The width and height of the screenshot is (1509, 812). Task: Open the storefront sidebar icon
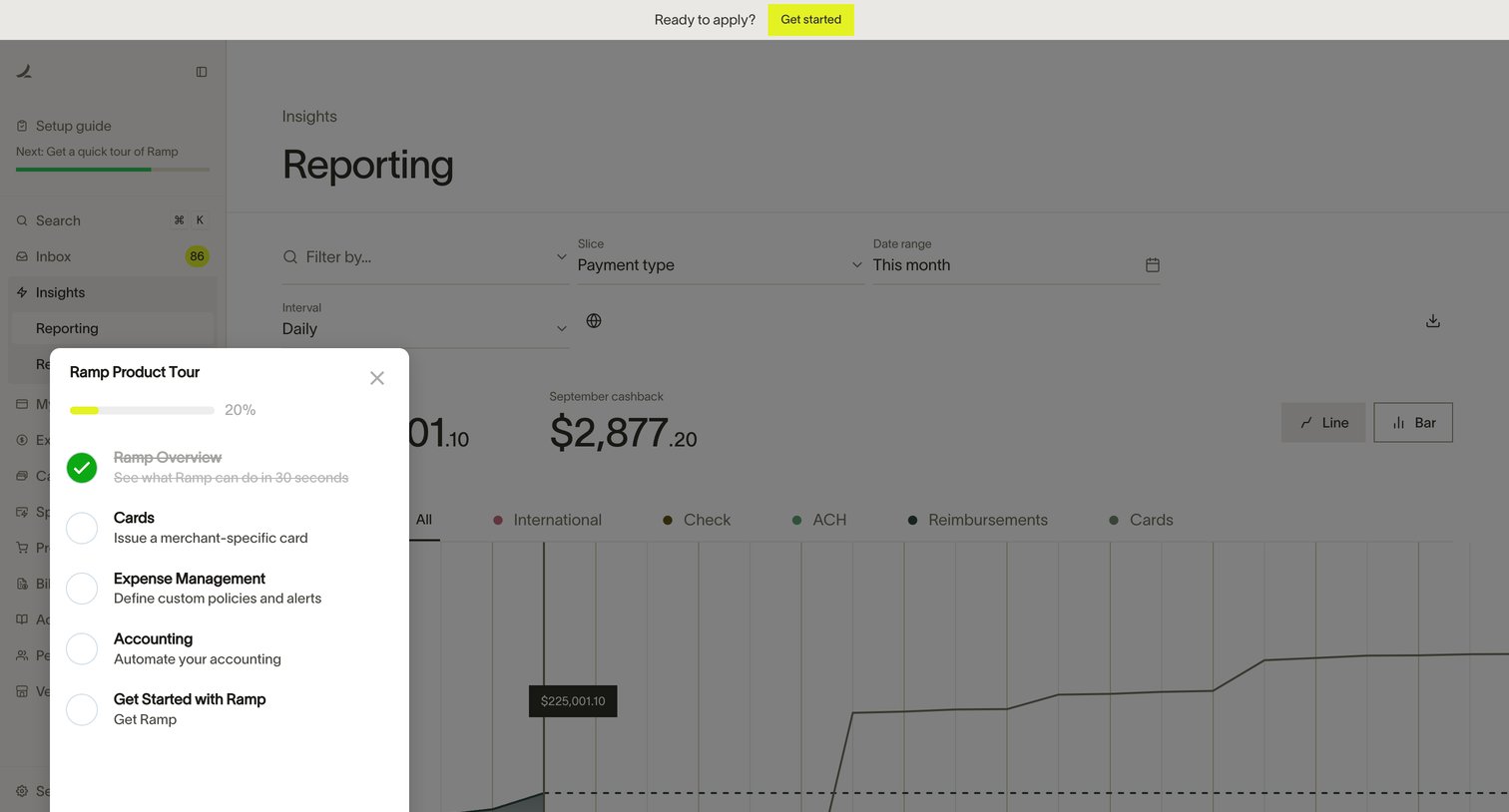22,691
